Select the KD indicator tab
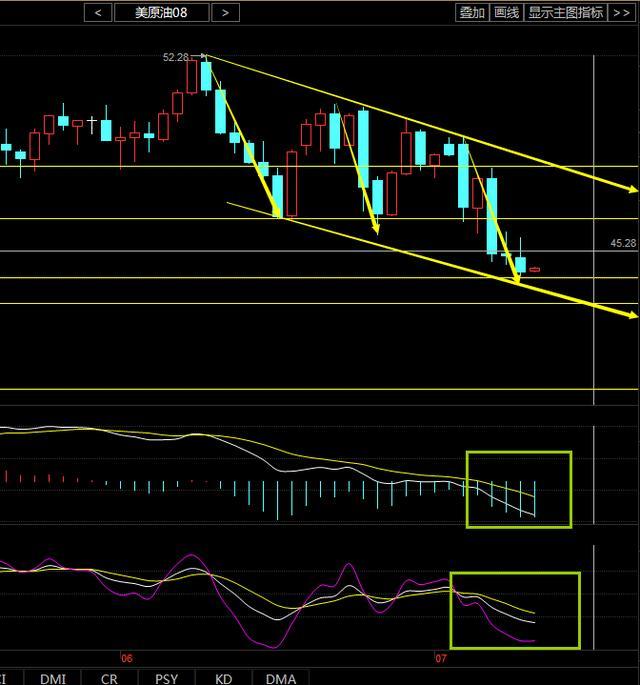 pos(222,678)
